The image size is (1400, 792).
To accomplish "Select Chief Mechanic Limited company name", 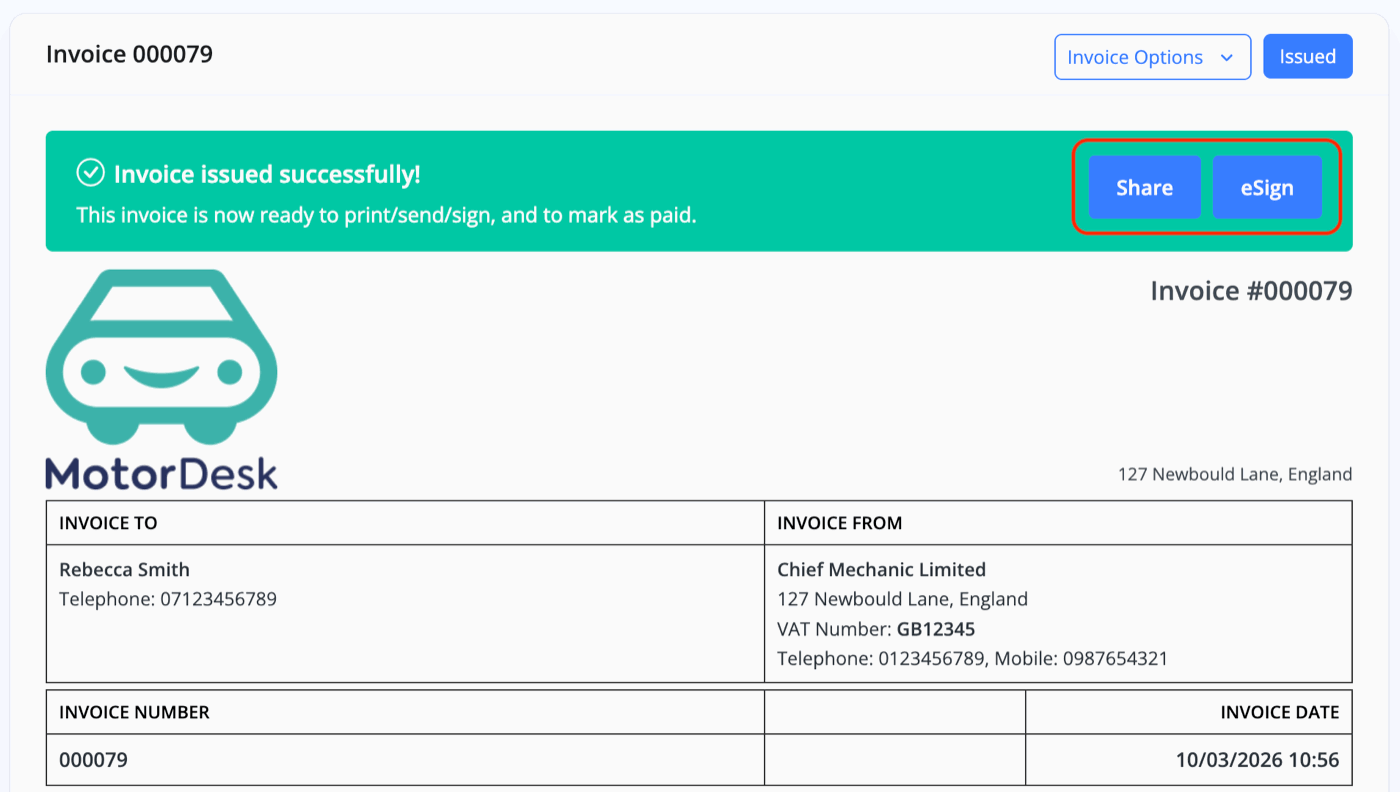I will [x=881, y=570].
